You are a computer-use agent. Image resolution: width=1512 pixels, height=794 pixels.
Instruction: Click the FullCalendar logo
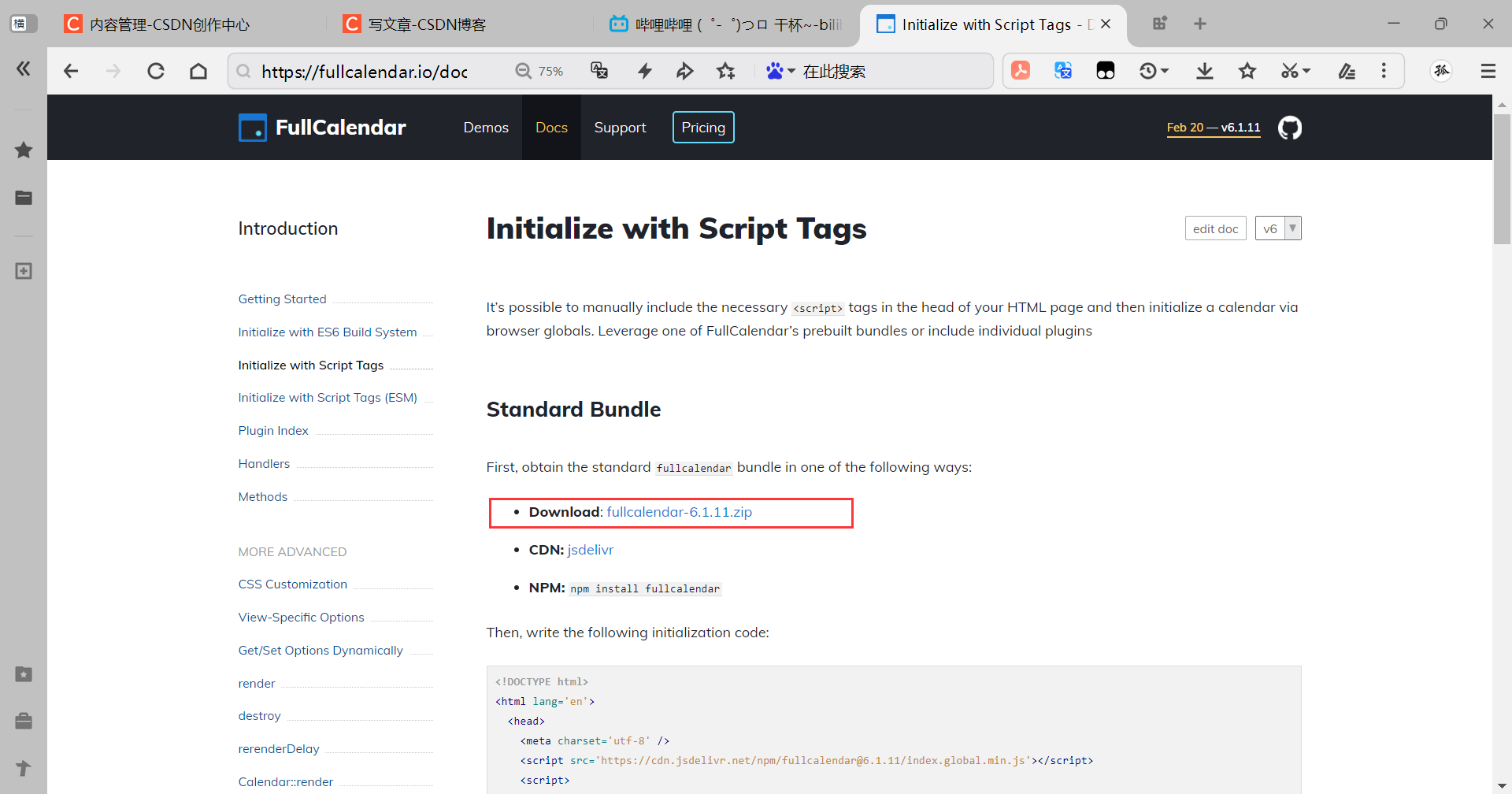(x=322, y=128)
